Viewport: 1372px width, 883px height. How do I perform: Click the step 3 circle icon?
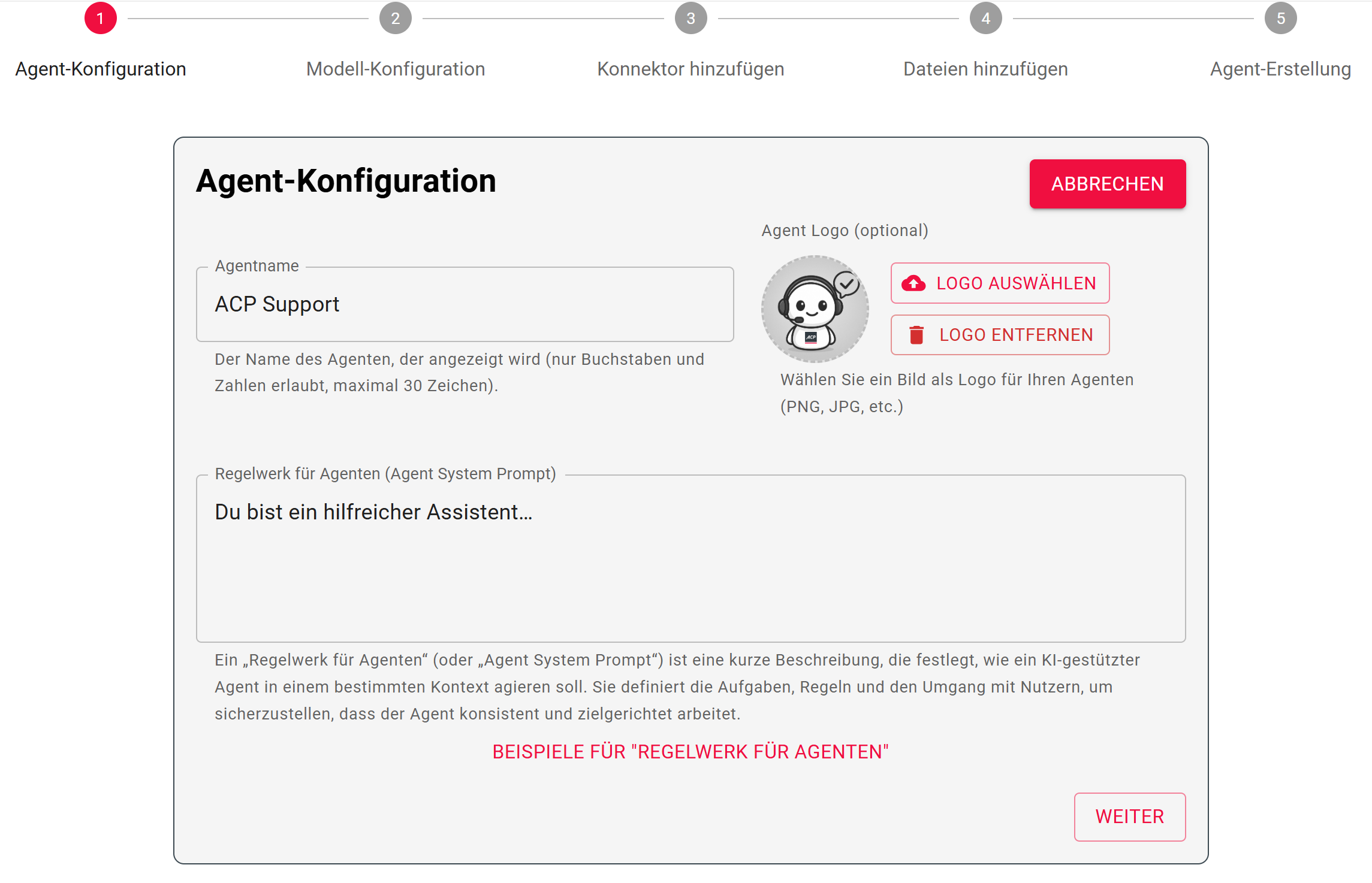coord(690,19)
